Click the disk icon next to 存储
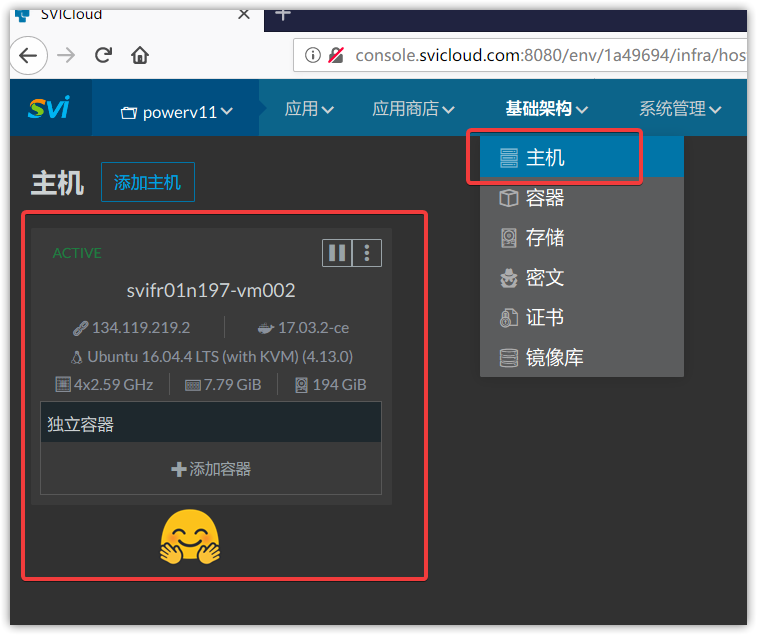The height and width of the screenshot is (635, 757). tap(508, 238)
